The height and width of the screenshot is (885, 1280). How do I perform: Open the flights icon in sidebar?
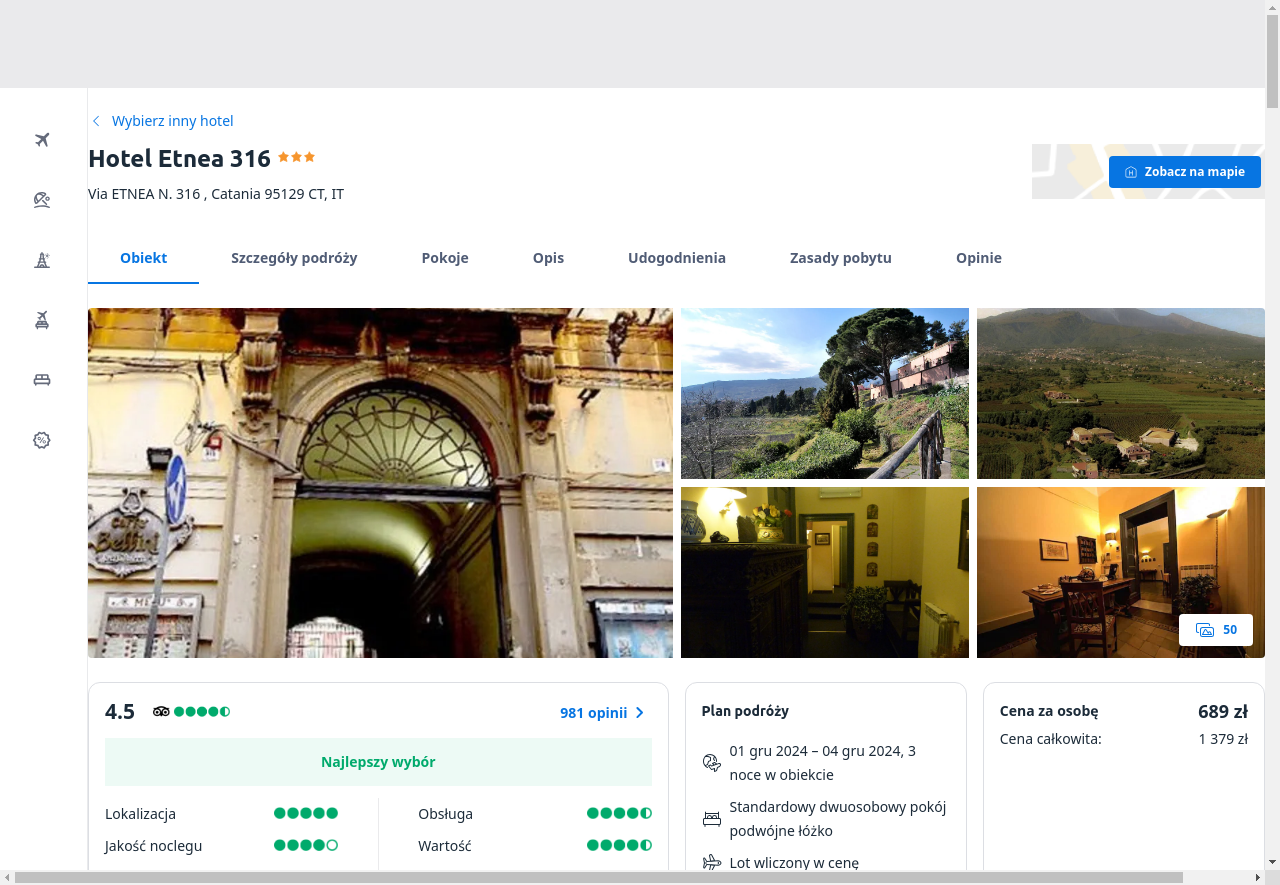42,140
